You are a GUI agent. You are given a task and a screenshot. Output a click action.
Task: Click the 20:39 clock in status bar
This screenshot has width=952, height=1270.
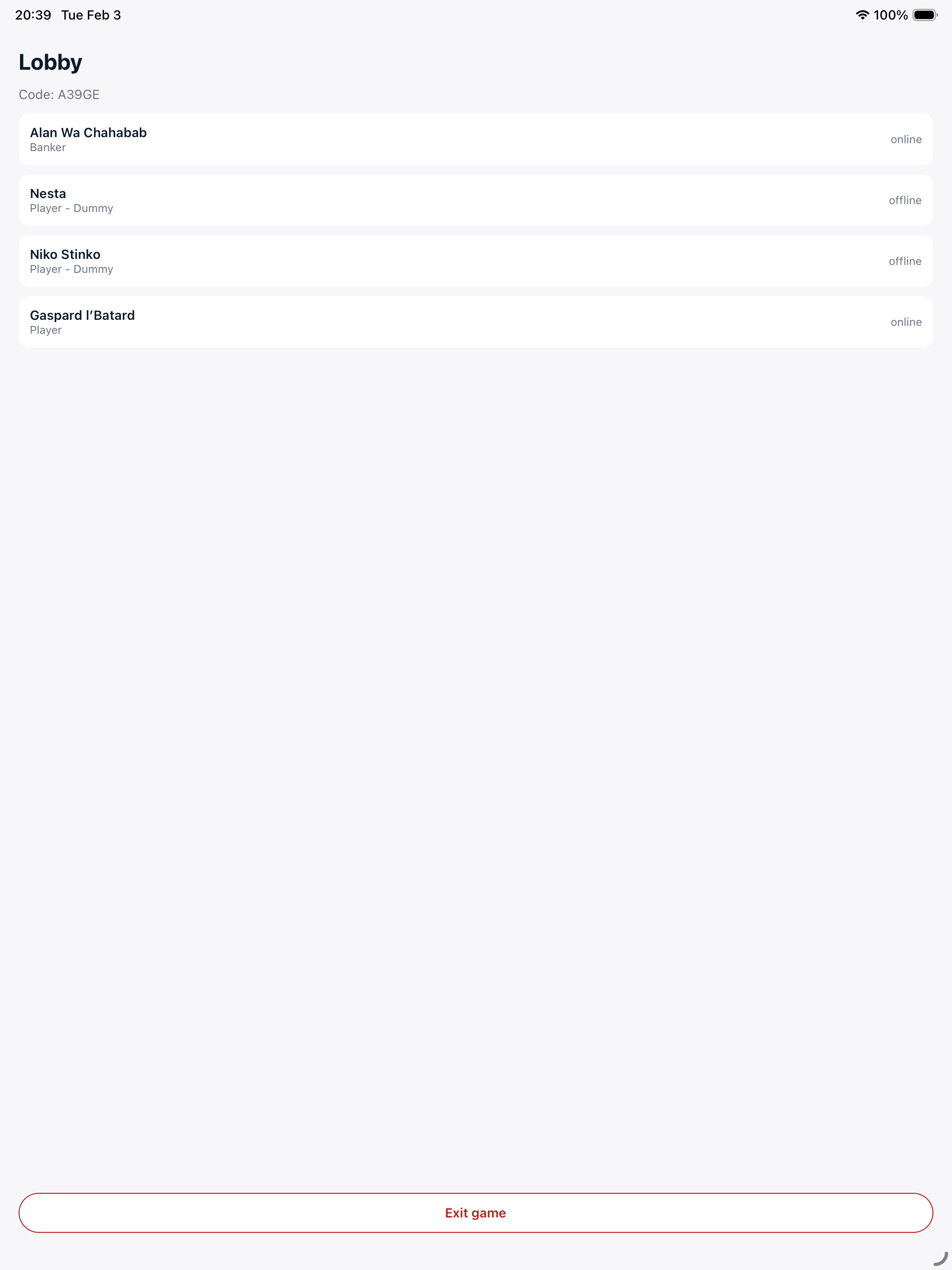[33, 15]
